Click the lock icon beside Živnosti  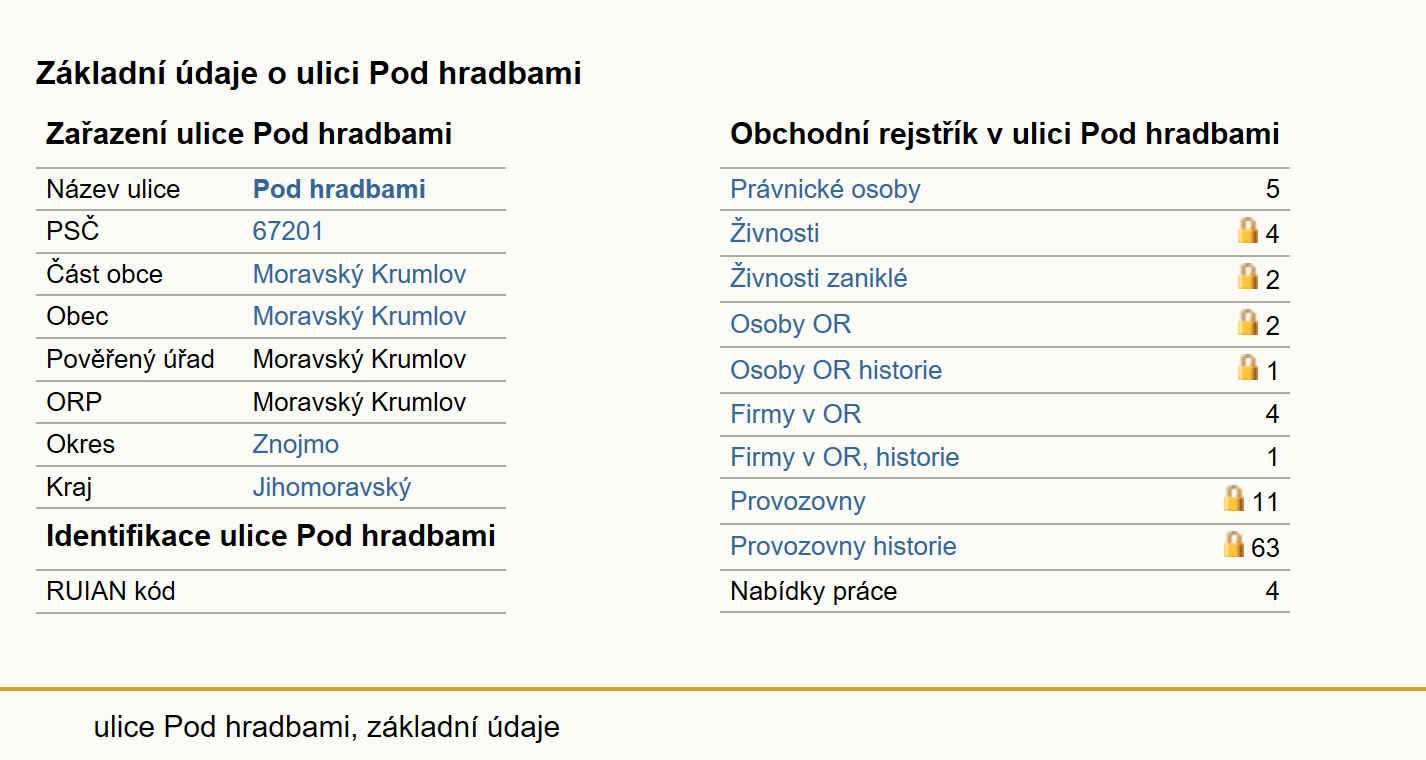[1248, 231]
